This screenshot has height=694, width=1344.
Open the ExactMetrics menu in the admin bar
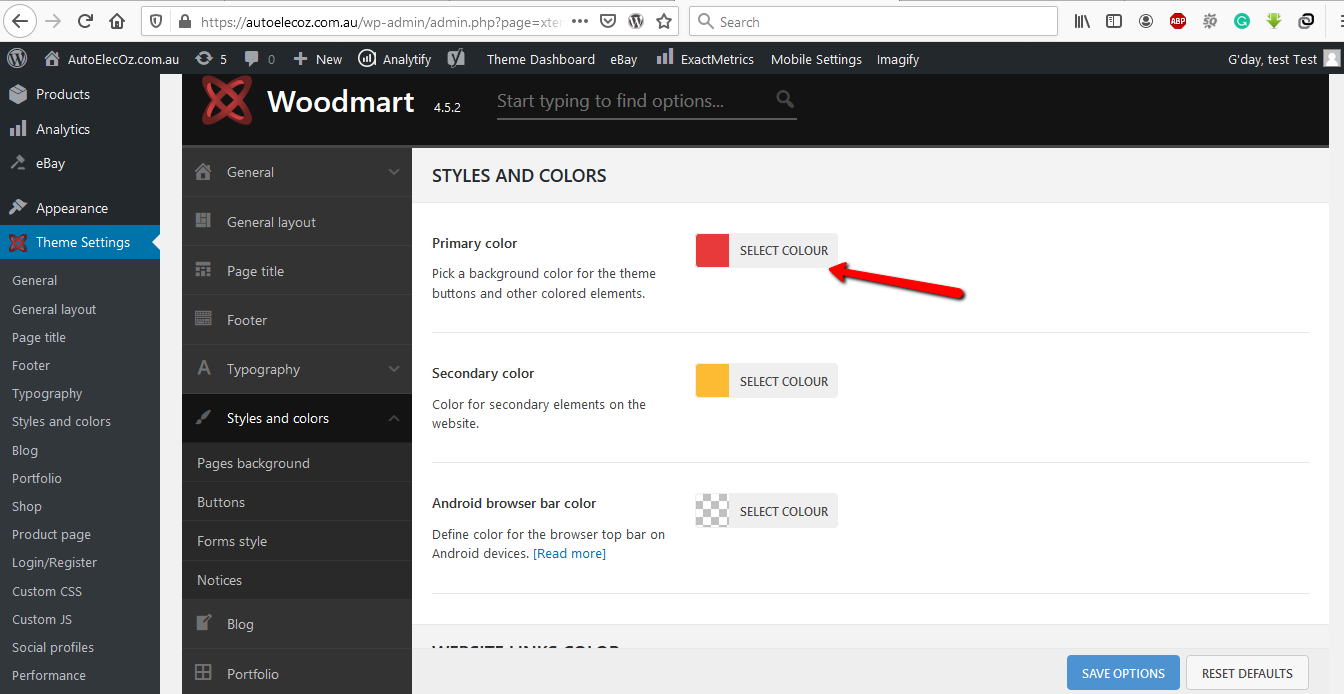(705, 59)
